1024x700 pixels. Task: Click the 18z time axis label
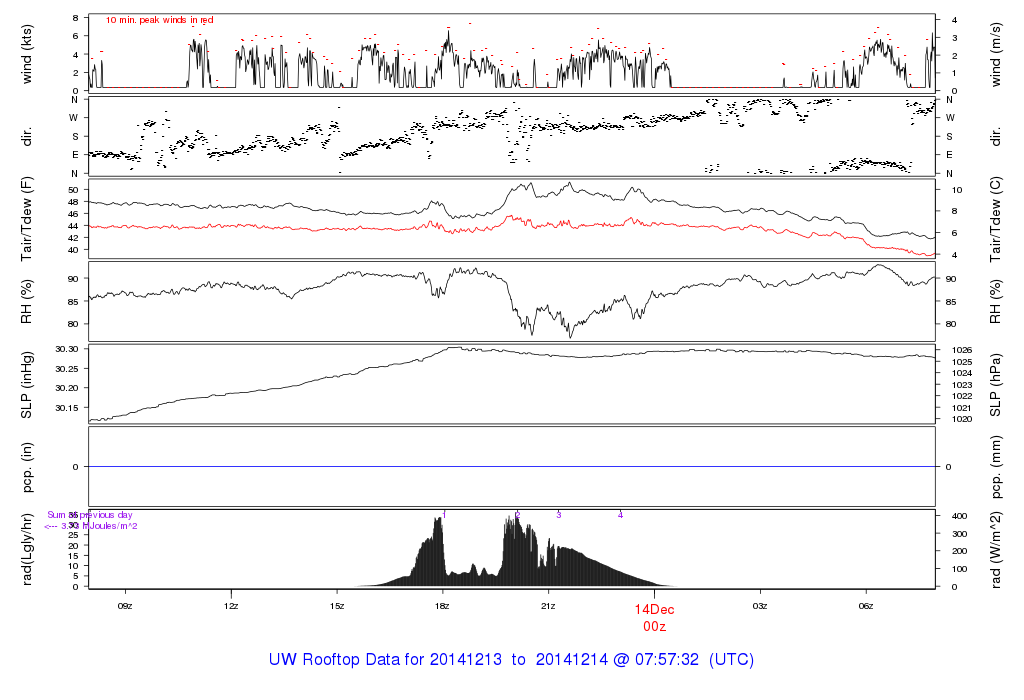coord(443,606)
